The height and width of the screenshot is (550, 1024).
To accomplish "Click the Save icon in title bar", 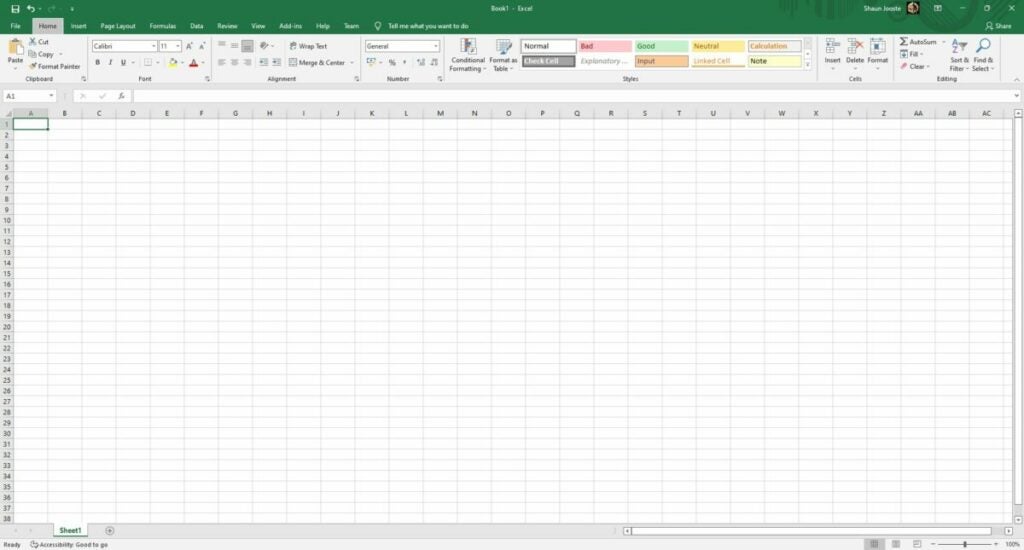I will point(15,8).
